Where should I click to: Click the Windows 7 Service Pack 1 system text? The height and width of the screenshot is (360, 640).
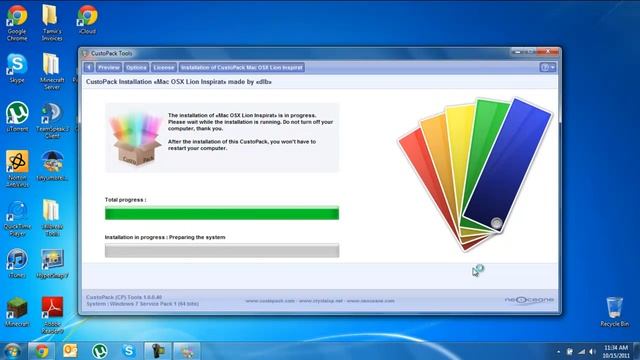click(x=142, y=304)
